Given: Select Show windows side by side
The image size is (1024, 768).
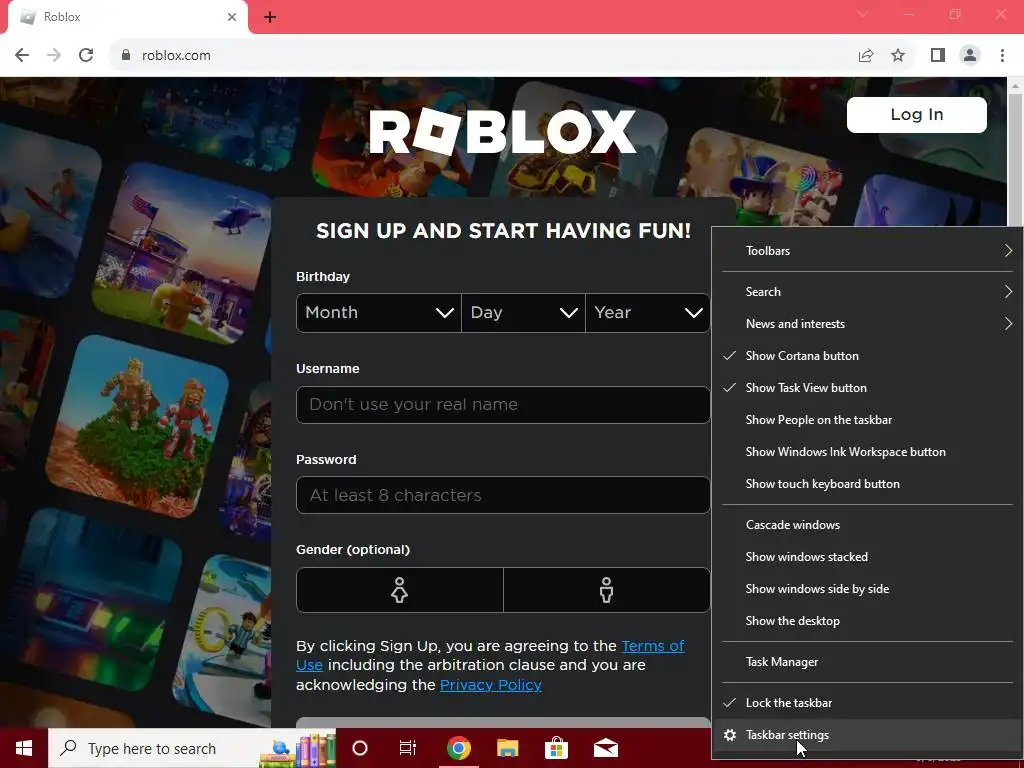Looking at the screenshot, I should (x=867, y=589).
